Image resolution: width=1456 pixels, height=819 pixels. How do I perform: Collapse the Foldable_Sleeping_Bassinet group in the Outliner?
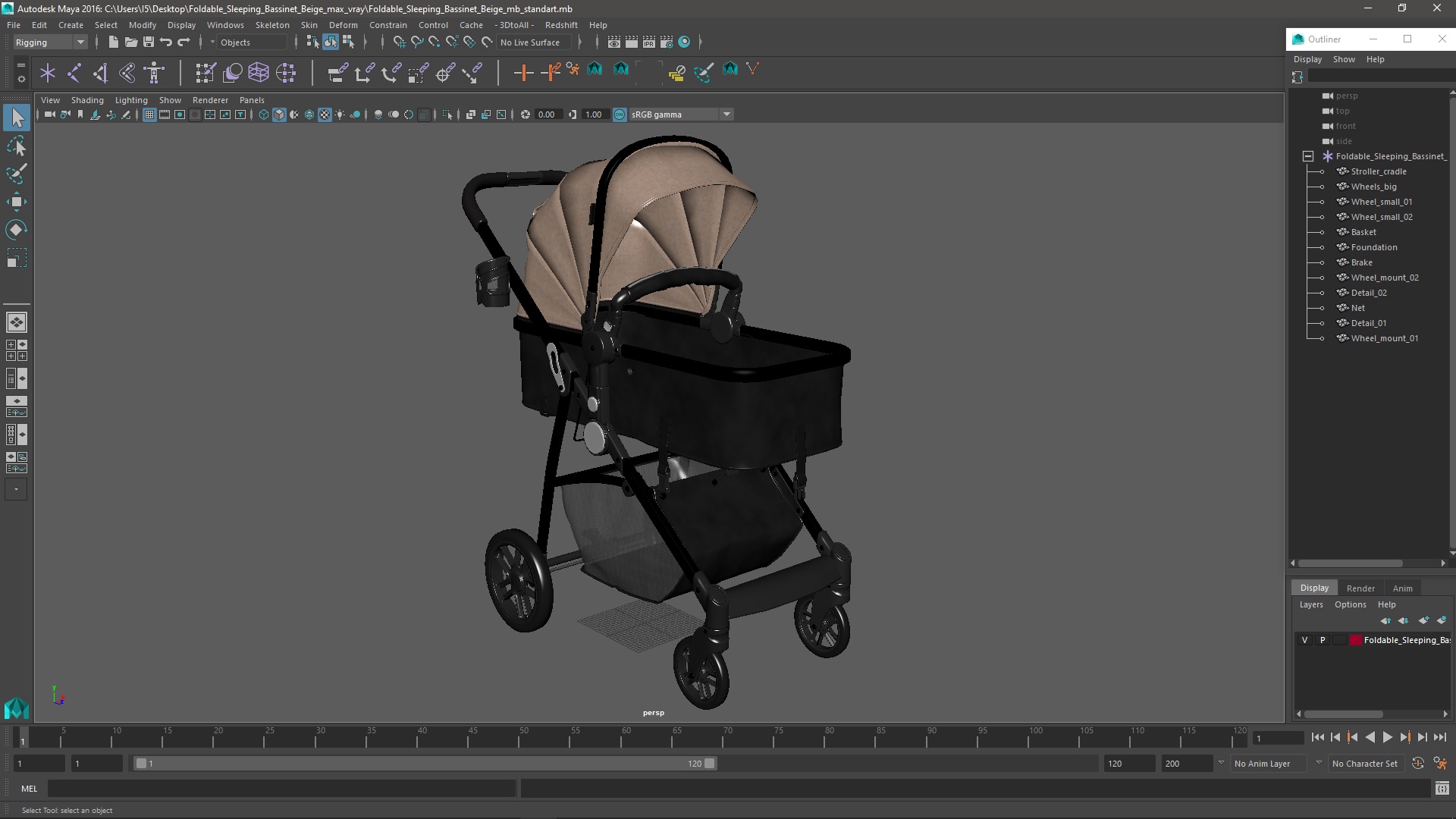click(x=1308, y=156)
